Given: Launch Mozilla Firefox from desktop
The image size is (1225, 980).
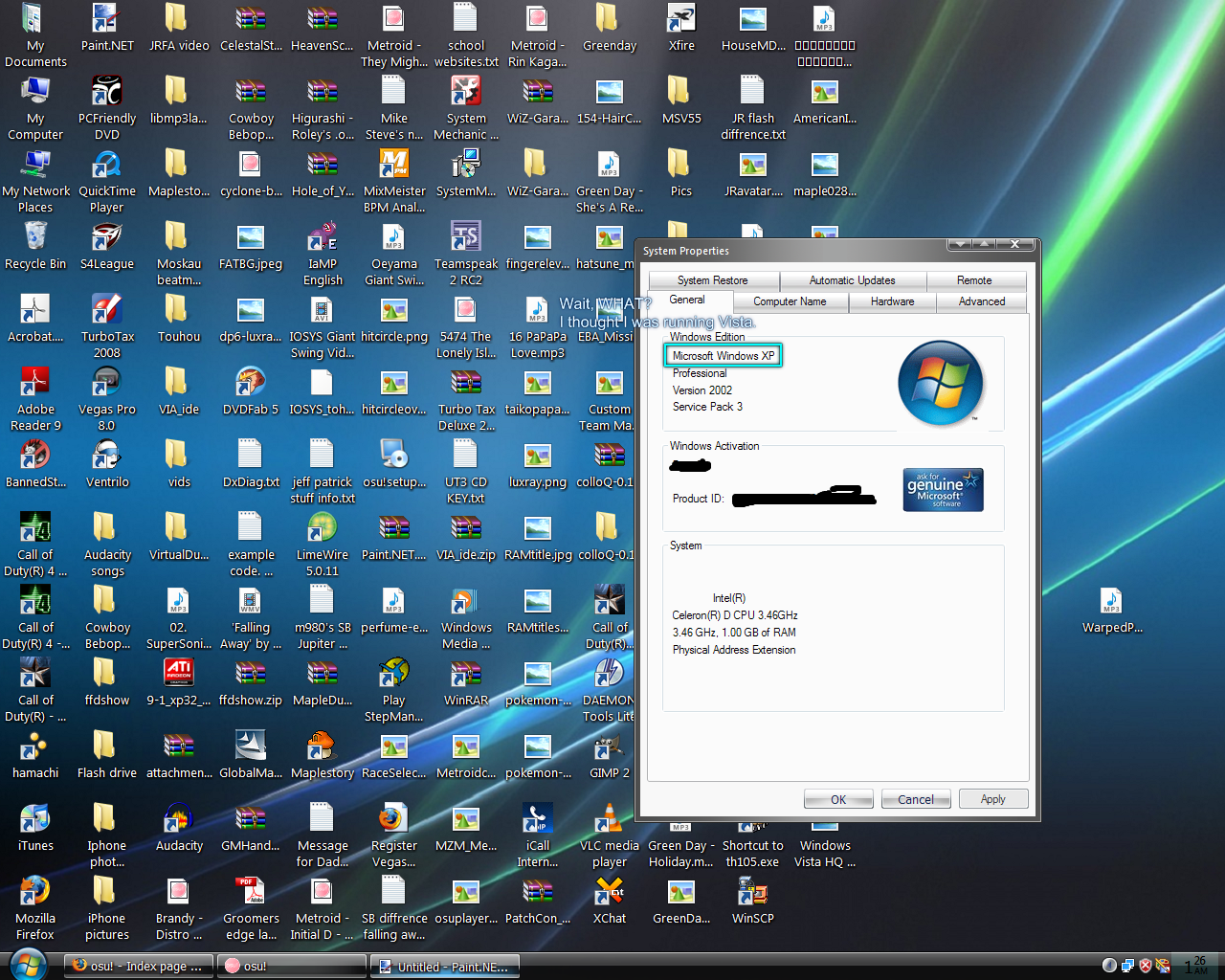Looking at the screenshot, I should coord(35,908).
